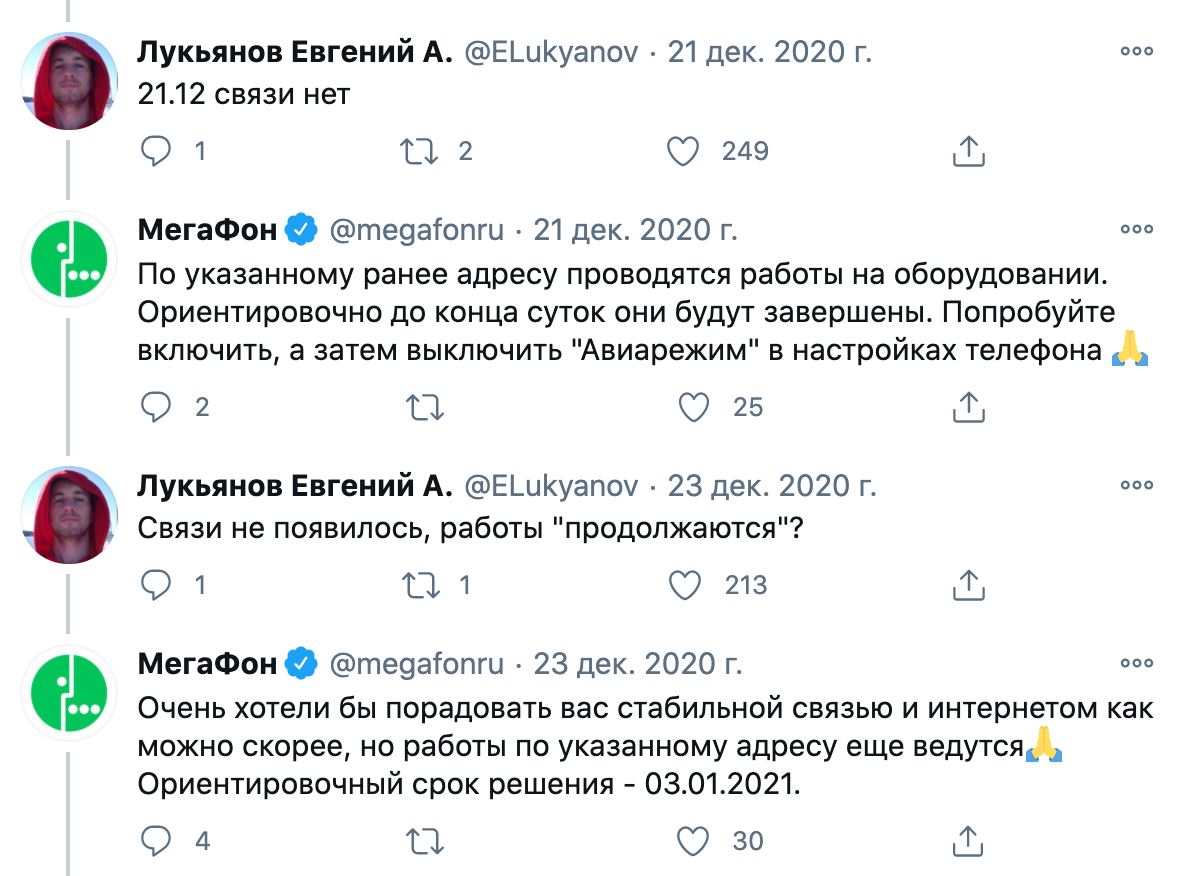Like the tweet with 249 likes
1178x876 pixels.
682,151
